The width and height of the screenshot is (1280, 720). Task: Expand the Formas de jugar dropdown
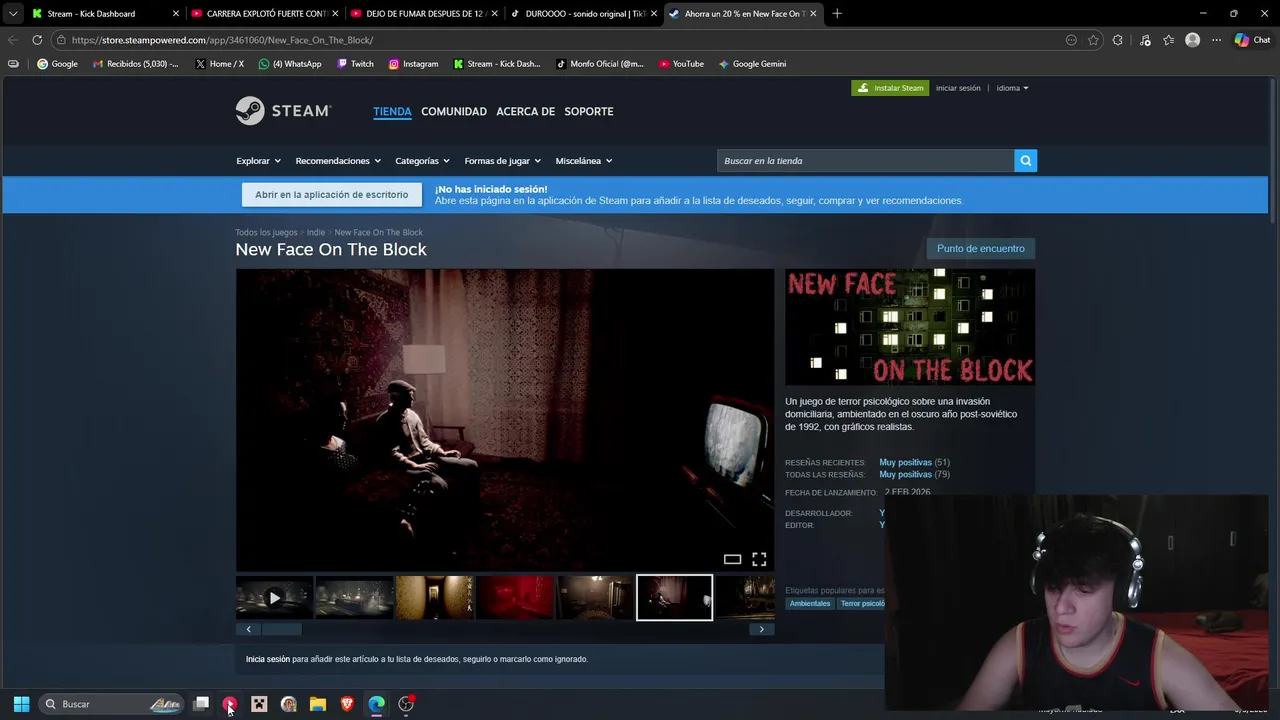502,161
